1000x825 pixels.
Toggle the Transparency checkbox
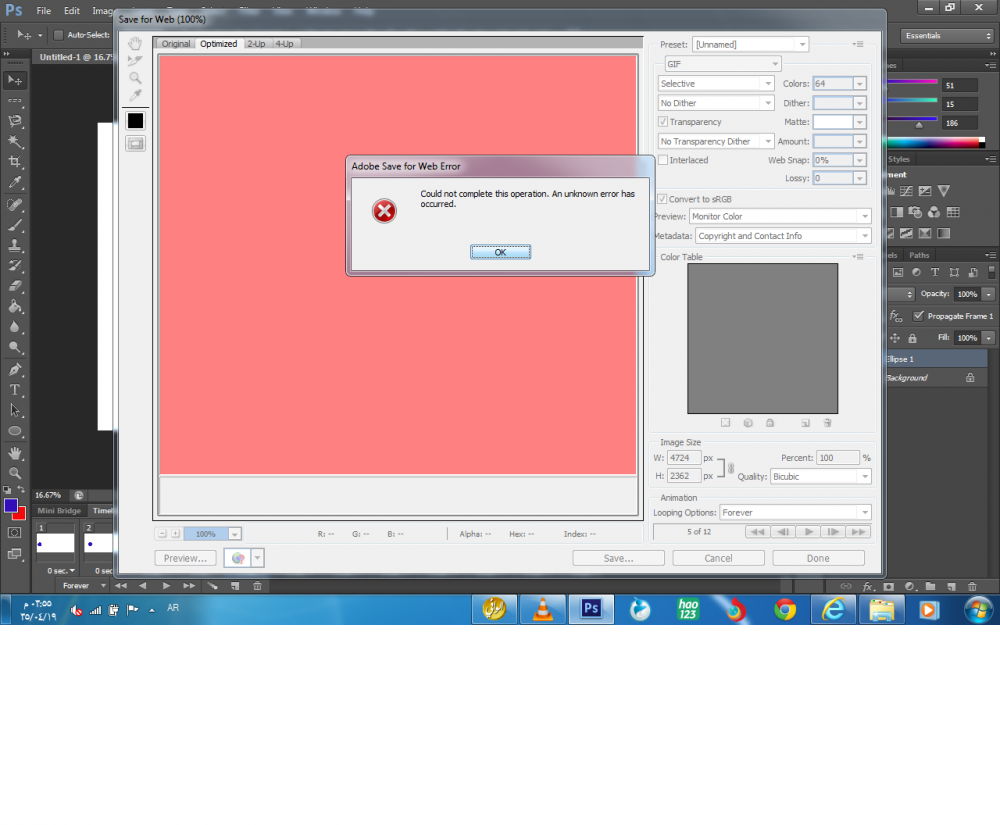tap(663, 122)
